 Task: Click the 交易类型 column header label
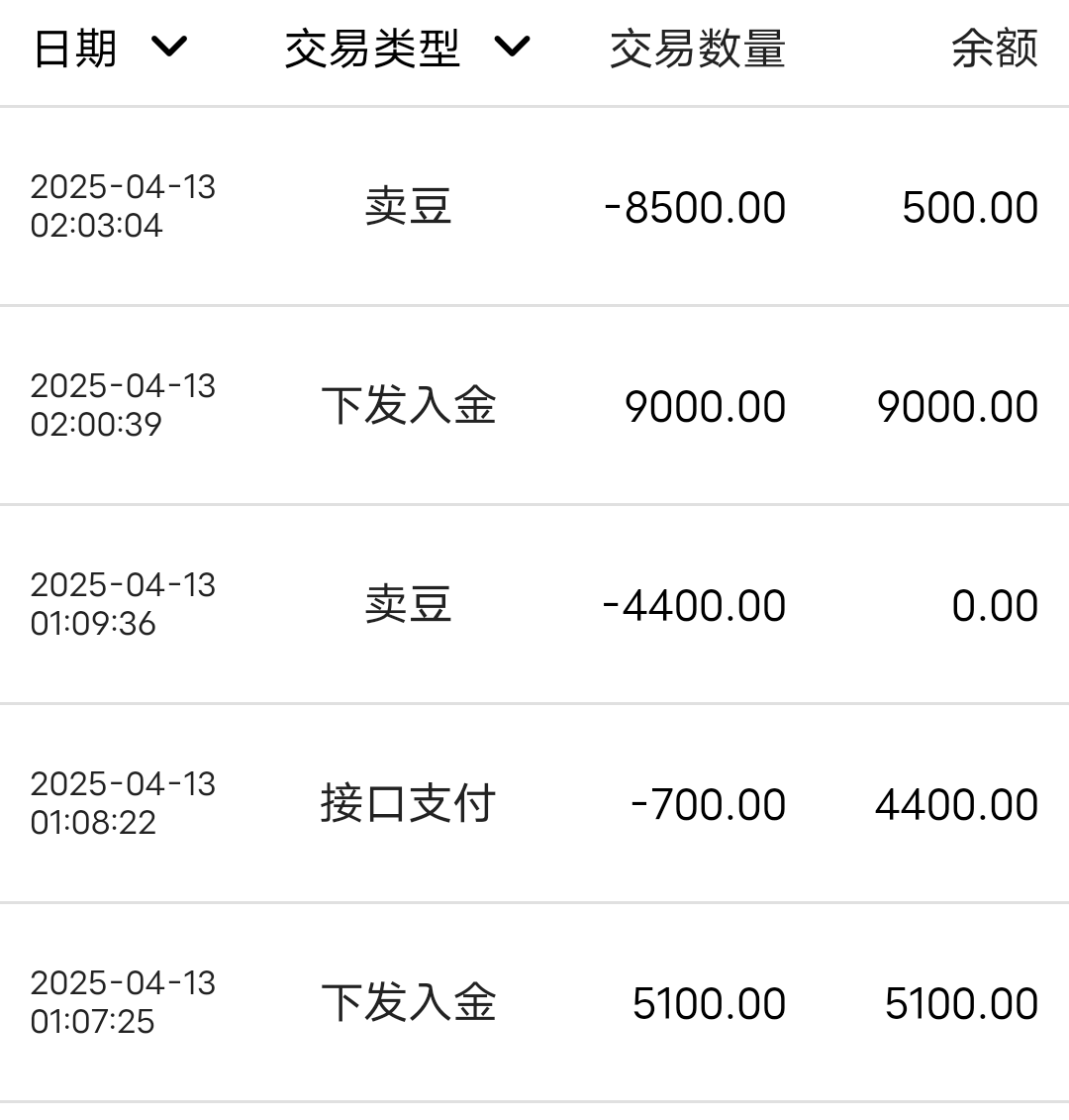click(372, 49)
